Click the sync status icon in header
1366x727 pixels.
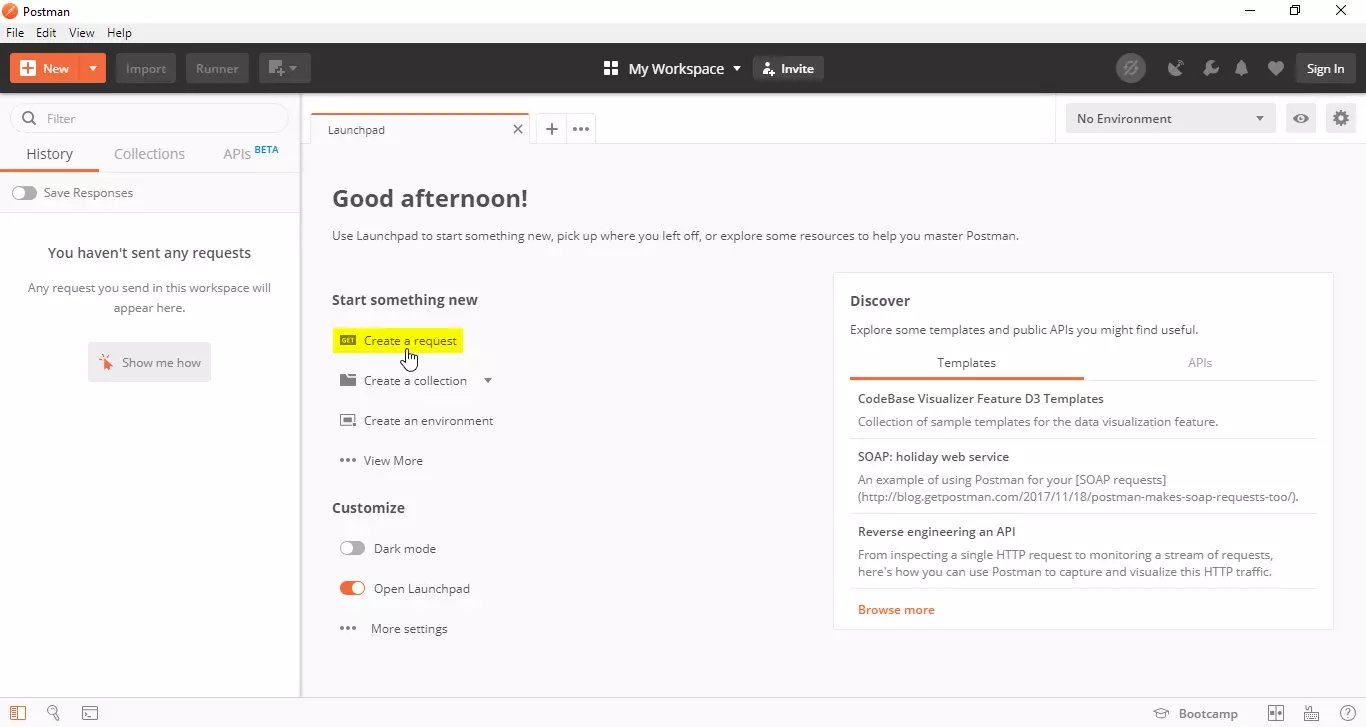click(1131, 68)
